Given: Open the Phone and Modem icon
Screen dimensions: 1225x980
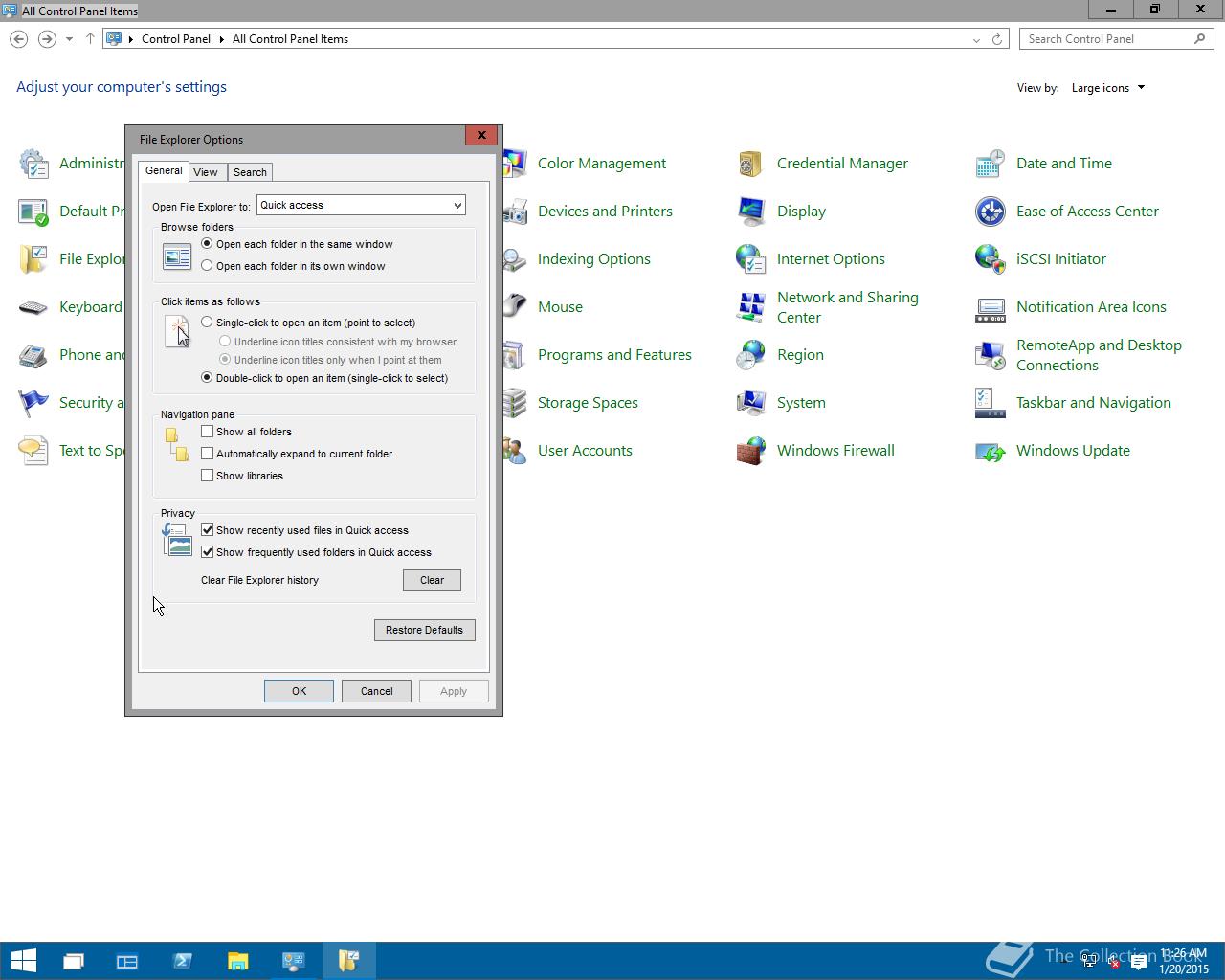Looking at the screenshot, I should click(33, 355).
